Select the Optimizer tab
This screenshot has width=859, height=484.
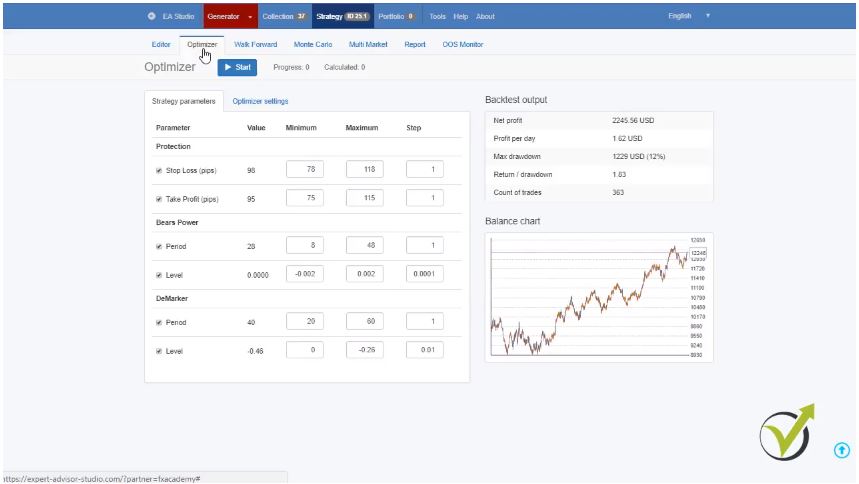pyautogui.click(x=202, y=44)
